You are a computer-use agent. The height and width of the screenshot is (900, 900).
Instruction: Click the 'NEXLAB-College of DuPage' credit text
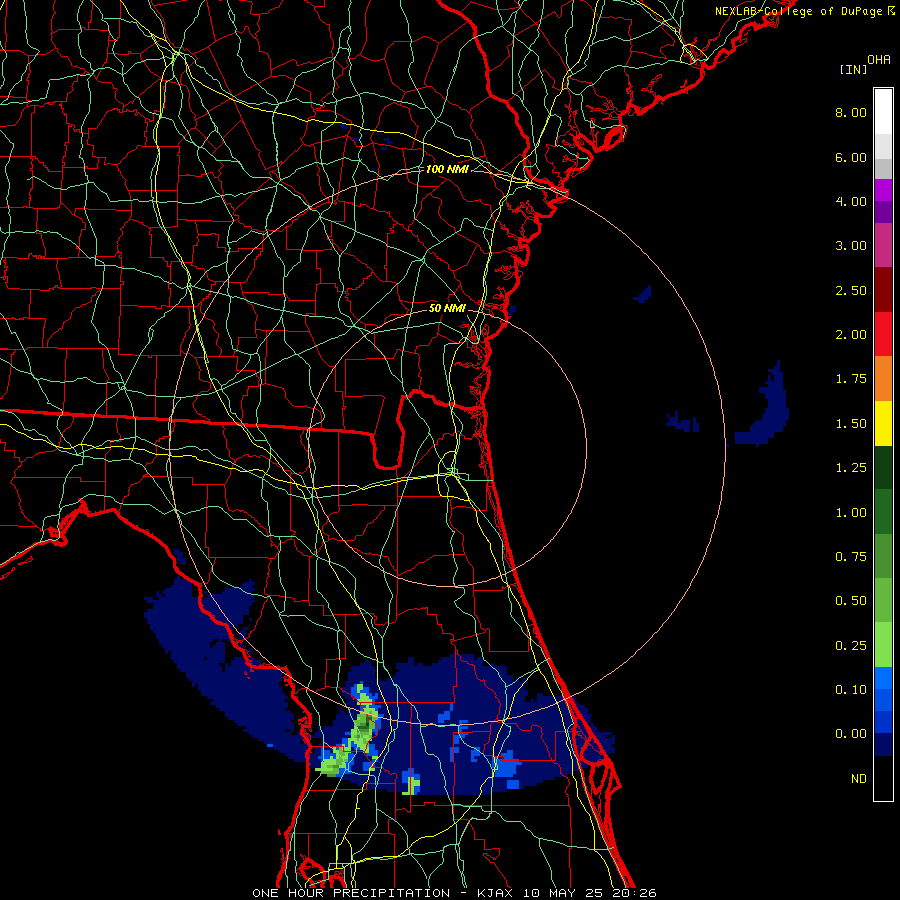(798, 11)
